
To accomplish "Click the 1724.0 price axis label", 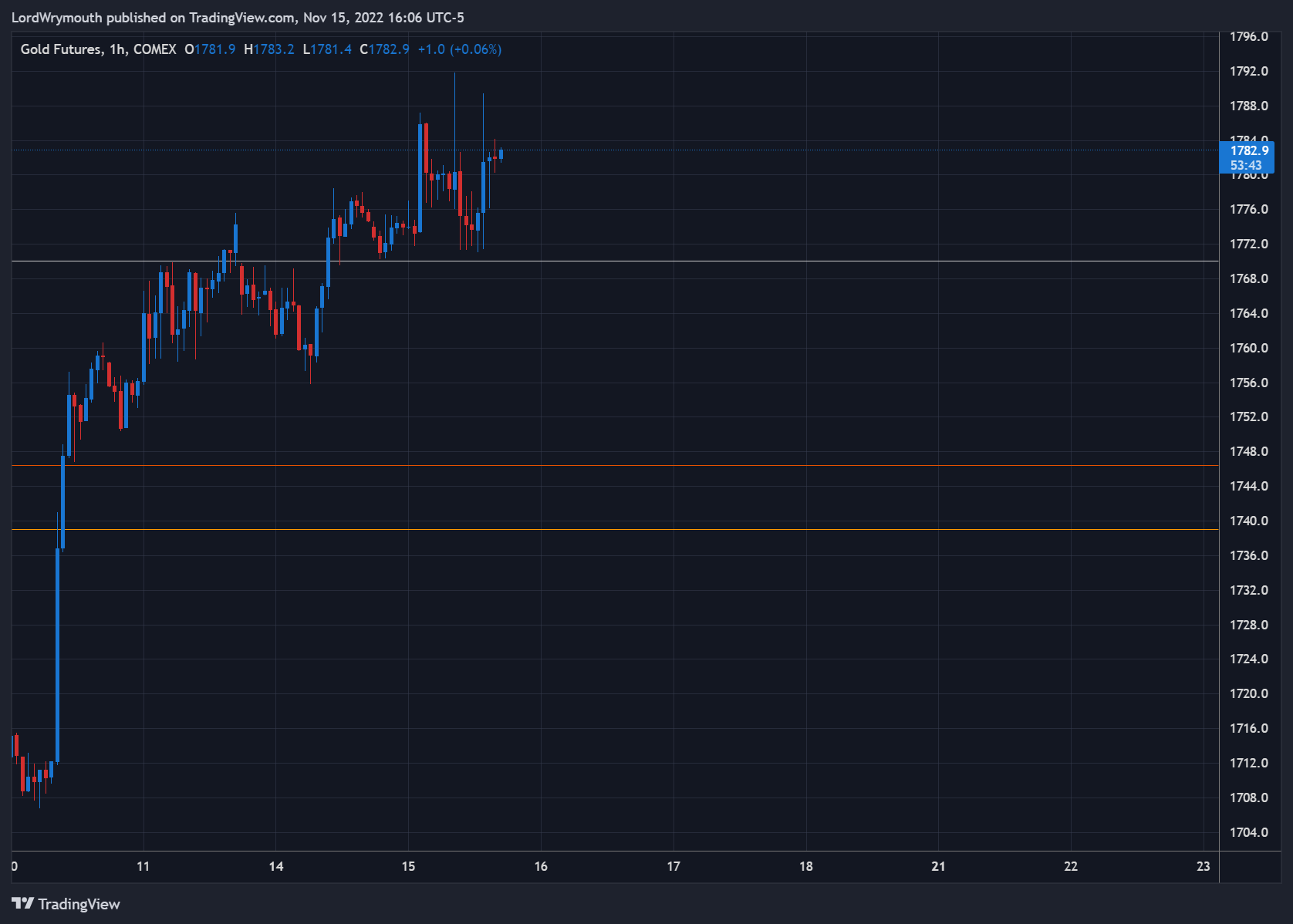I will (1248, 659).
